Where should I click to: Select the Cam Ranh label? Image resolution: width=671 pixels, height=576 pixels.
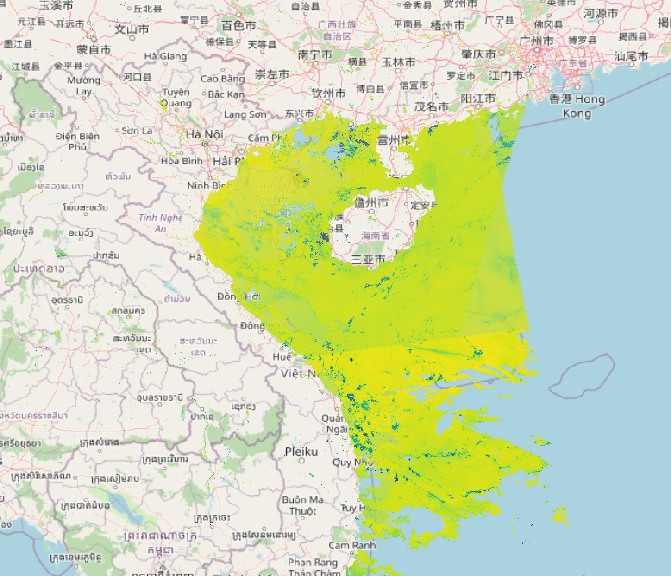[352, 545]
